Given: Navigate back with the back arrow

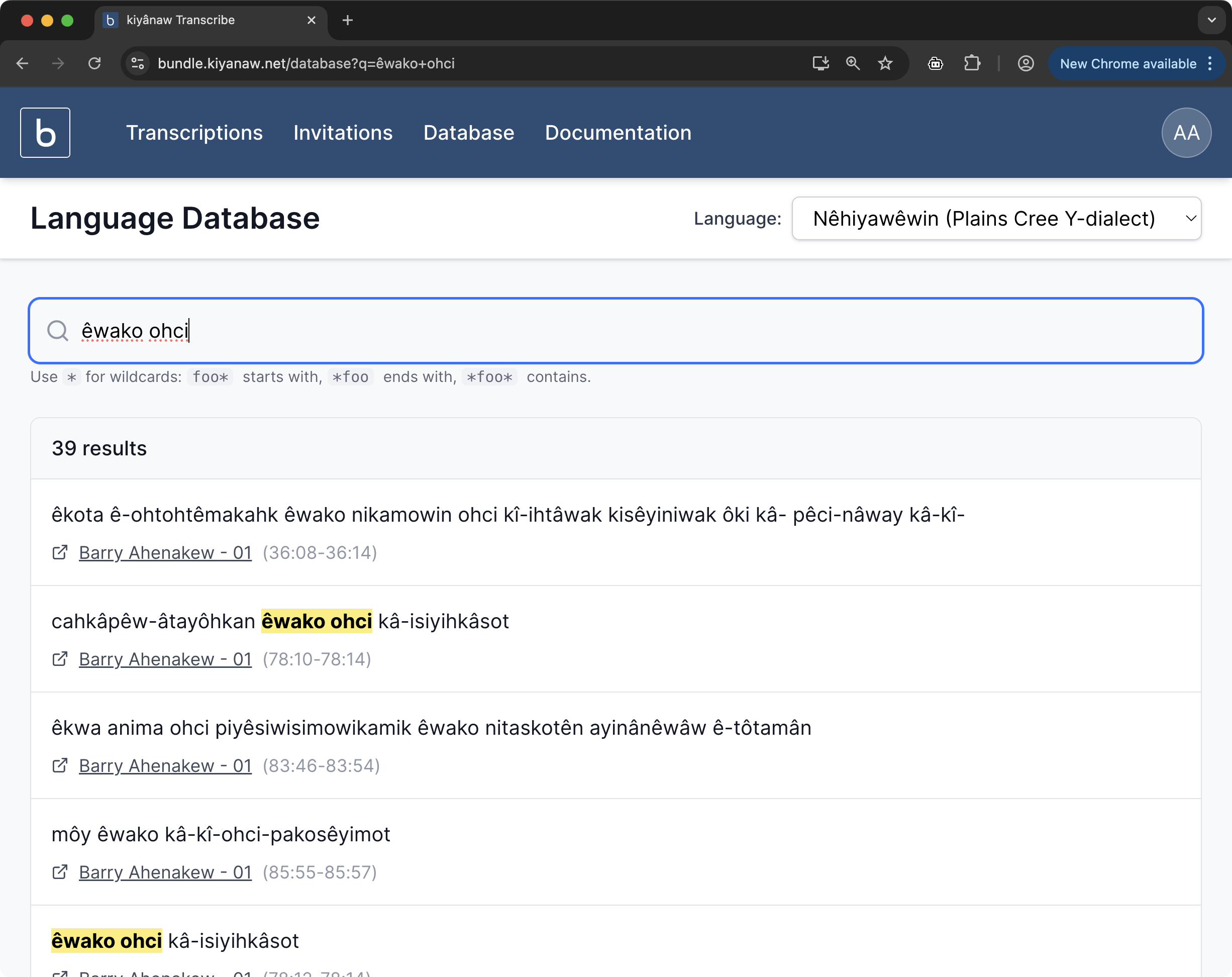Looking at the screenshot, I should click(22, 63).
